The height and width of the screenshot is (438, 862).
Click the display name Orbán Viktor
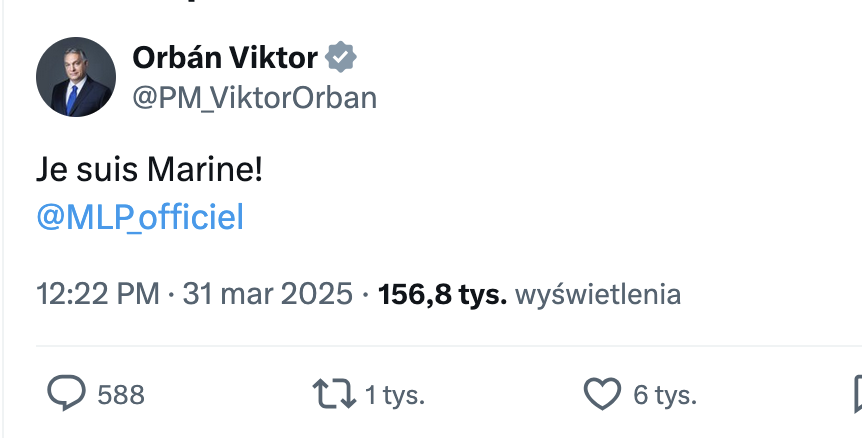(225, 59)
